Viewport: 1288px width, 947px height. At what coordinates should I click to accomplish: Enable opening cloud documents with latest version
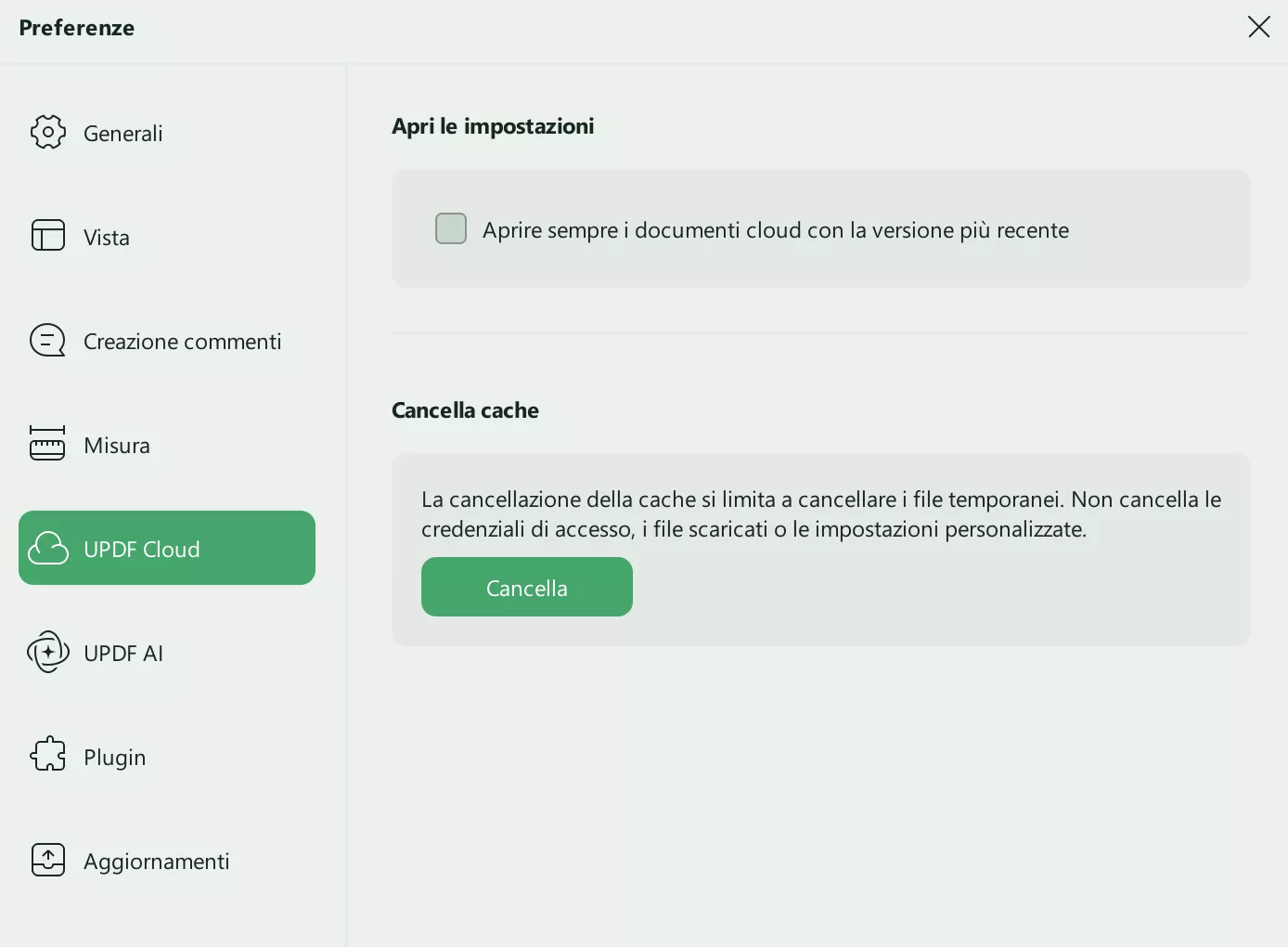click(x=451, y=228)
